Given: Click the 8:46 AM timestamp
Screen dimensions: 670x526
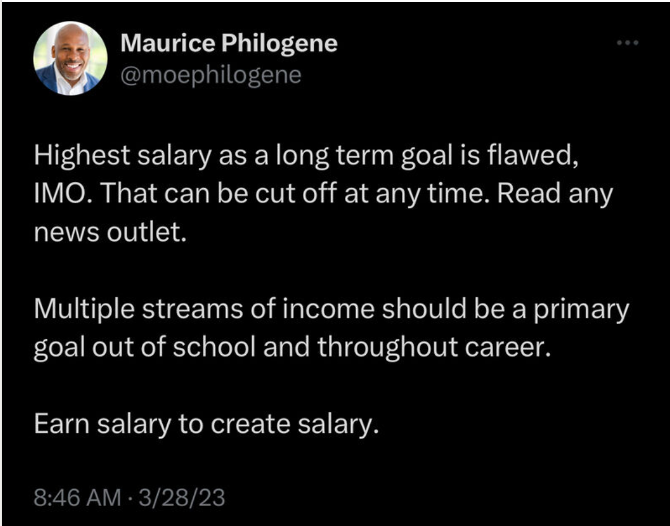Looking at the screenshot, I should tap(77, 498).
